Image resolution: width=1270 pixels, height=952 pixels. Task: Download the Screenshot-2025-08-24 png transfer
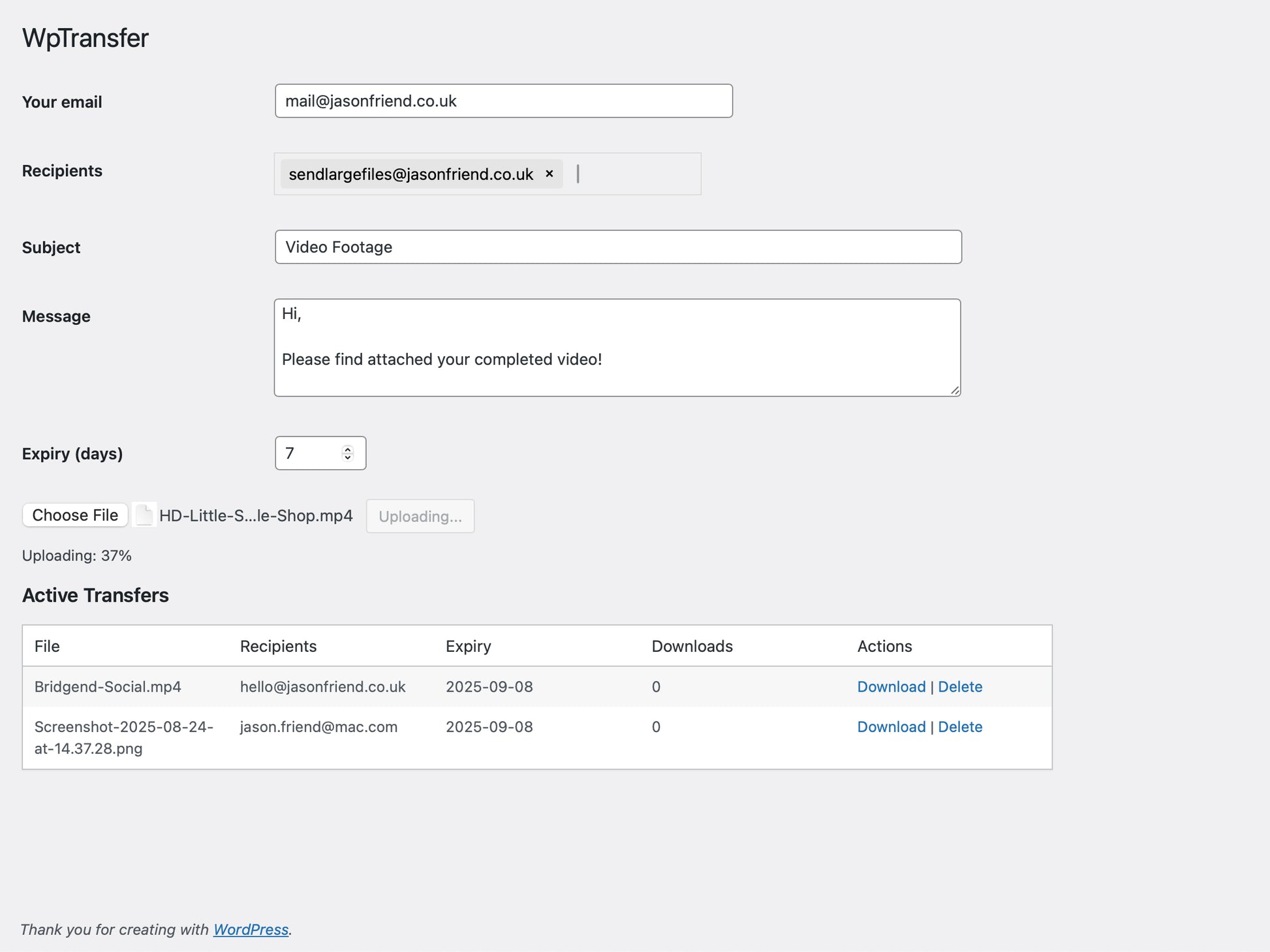click(x=891, y=727)
